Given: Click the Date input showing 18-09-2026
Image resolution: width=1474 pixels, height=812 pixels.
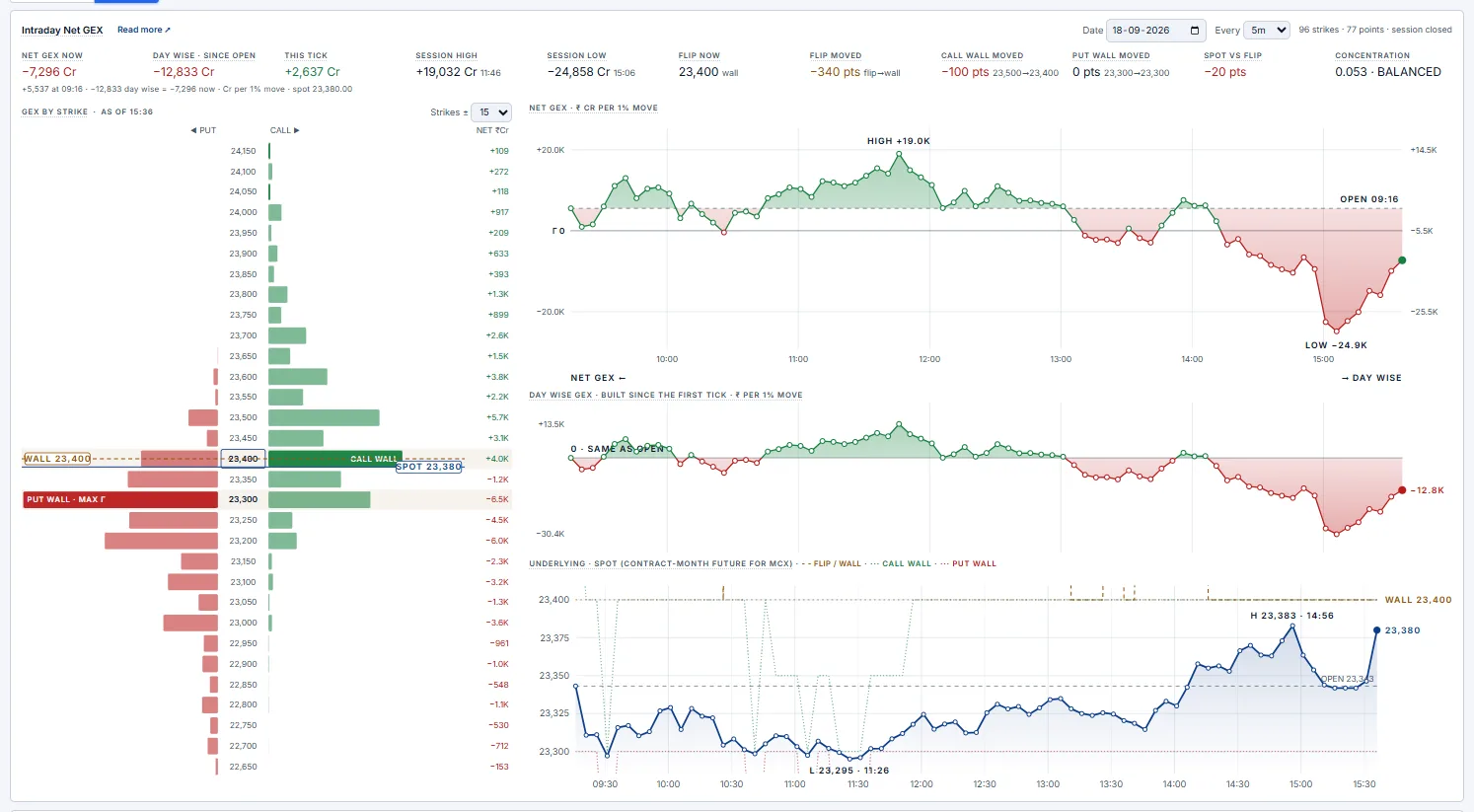Looking at the screenshot, I should [1156, 31].
